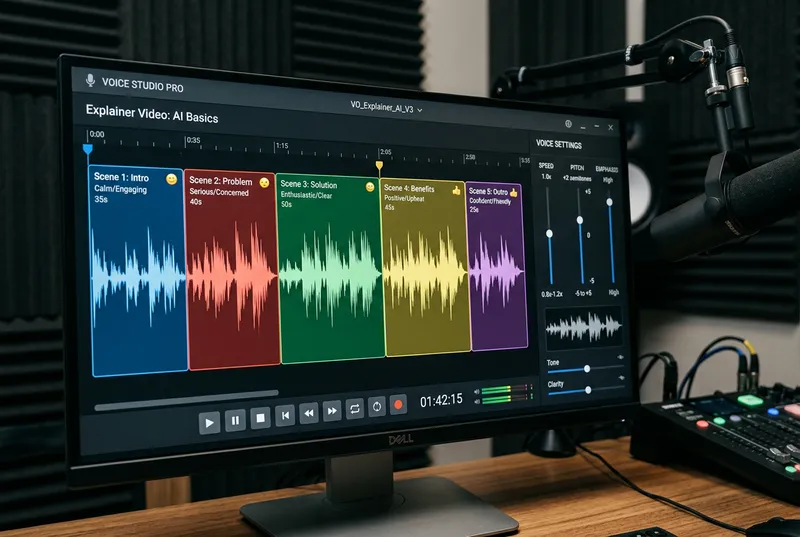
Task: Click the waveform preview in Voice Settings
Action: (x=582, y=328)
